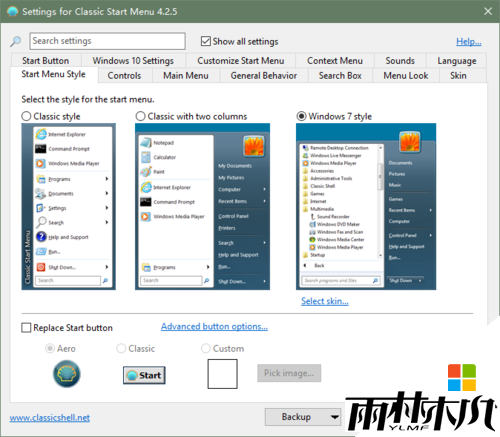Screen dimensions: 500x437
Task: Switch to the Controls tab
Action: (124, 76)
